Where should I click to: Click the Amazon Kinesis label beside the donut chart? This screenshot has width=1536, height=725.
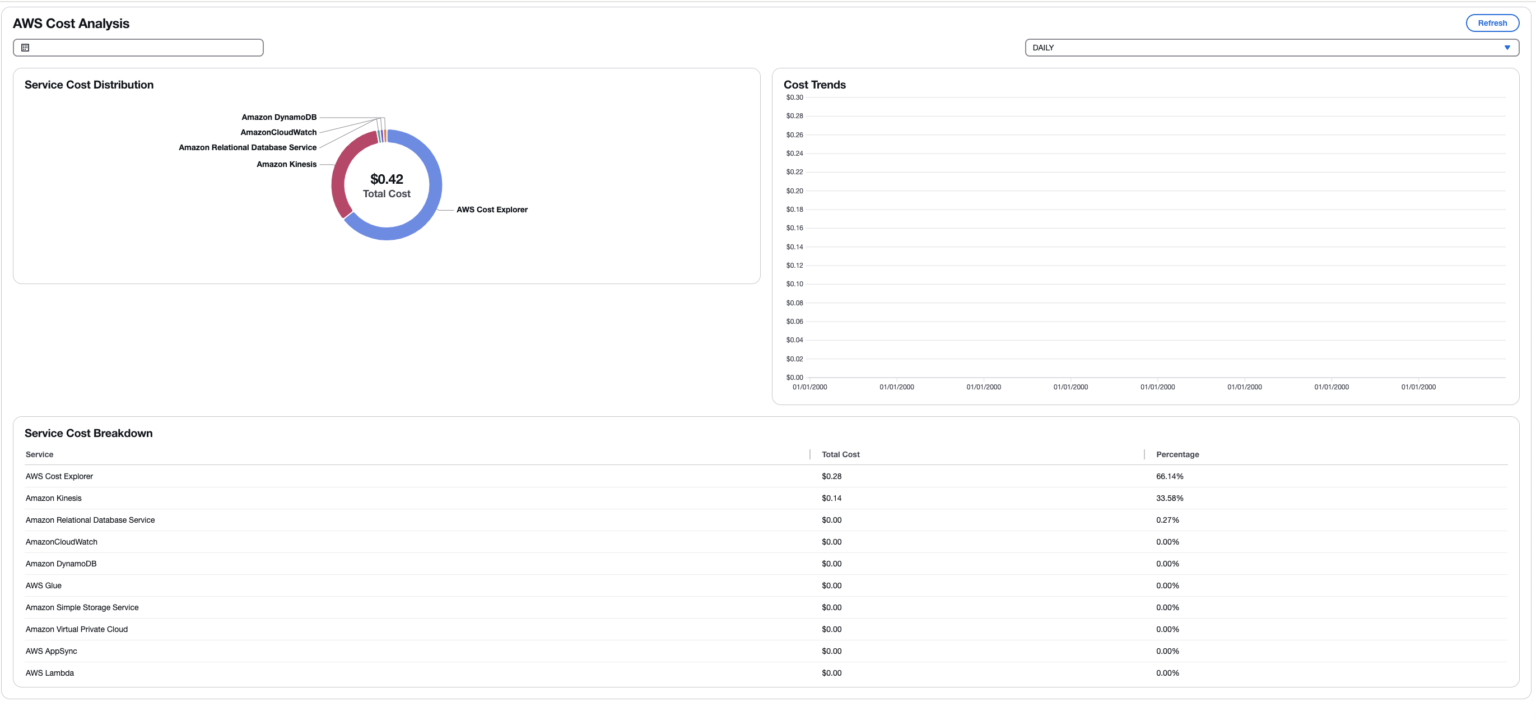(286, 164)
